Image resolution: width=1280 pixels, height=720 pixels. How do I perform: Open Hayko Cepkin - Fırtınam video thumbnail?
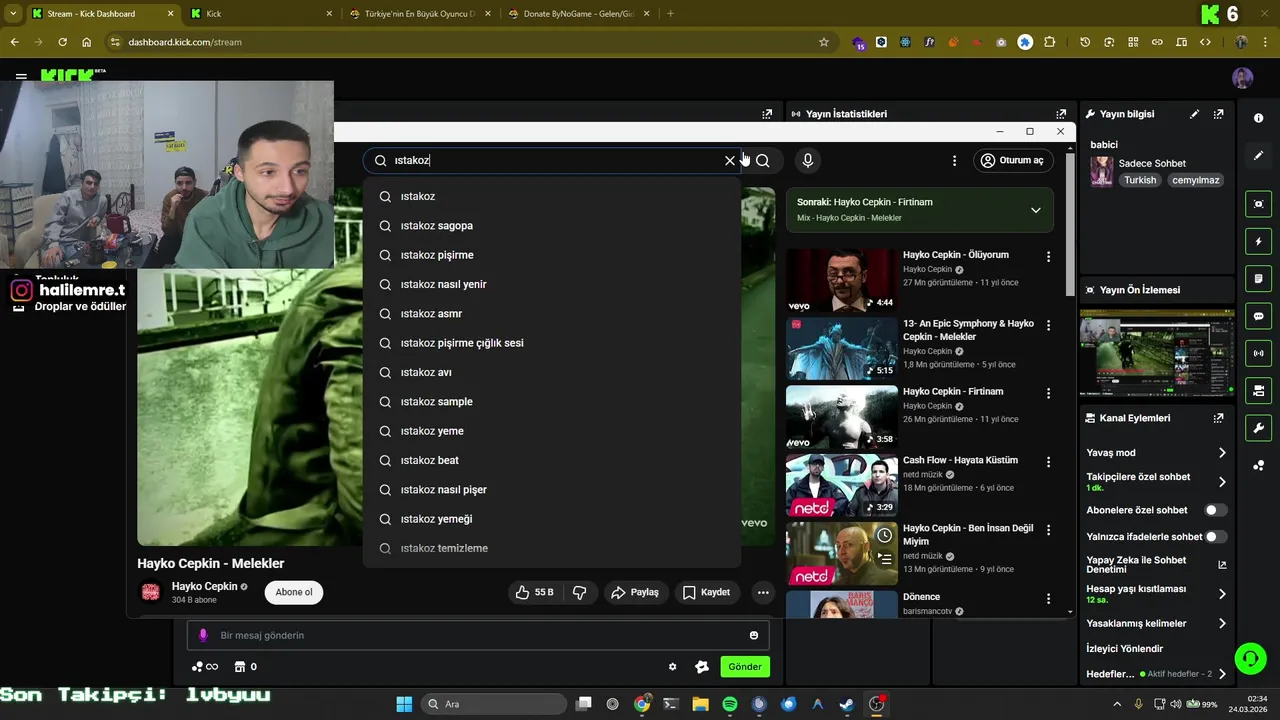[842, 417]
